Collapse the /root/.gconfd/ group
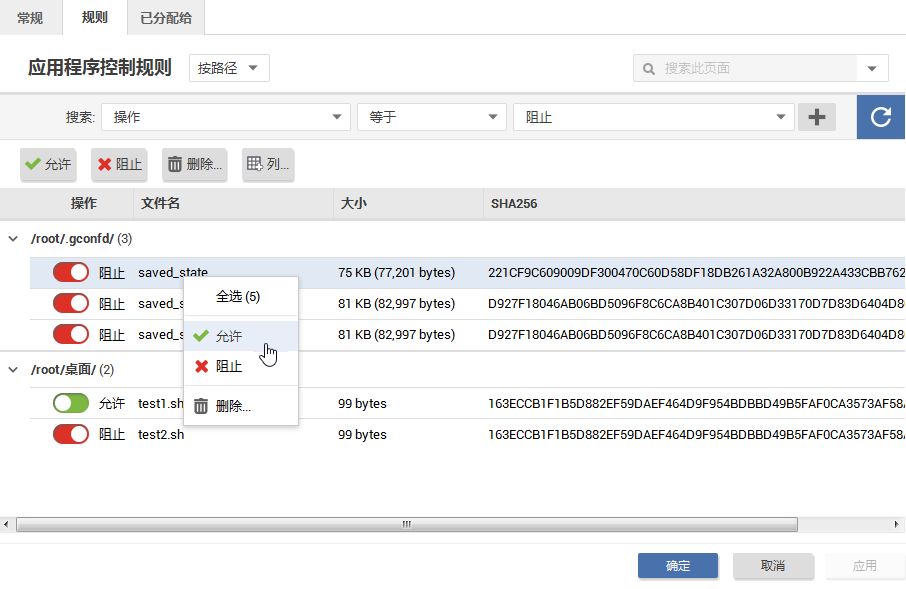 [13, 239]
